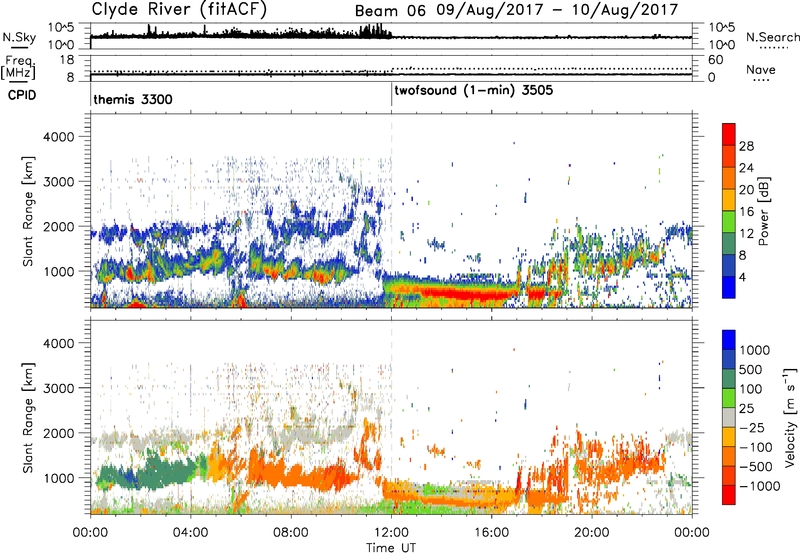Select the 'Freq. [MHz]' label
The height and width of the screenshot is (554, 800).
pos(18,67)
